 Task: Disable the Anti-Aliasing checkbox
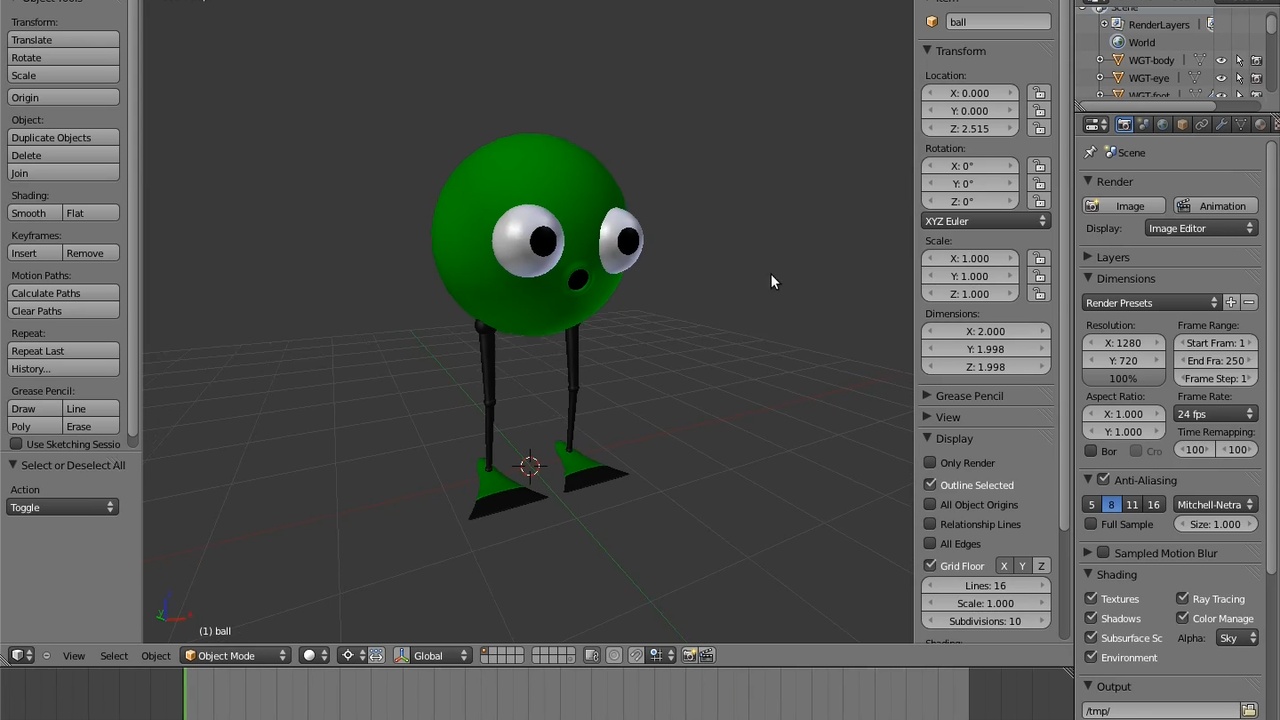(x=1103, y=480)
